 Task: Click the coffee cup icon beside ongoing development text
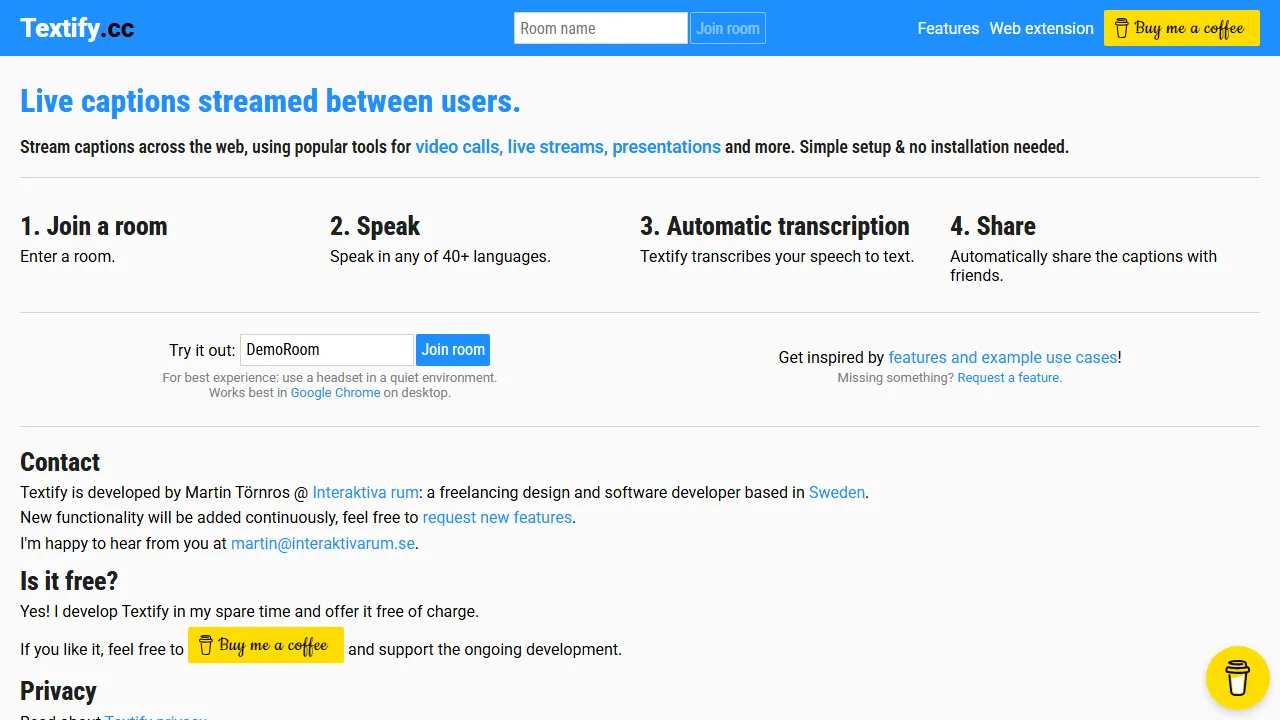[206, 645]
